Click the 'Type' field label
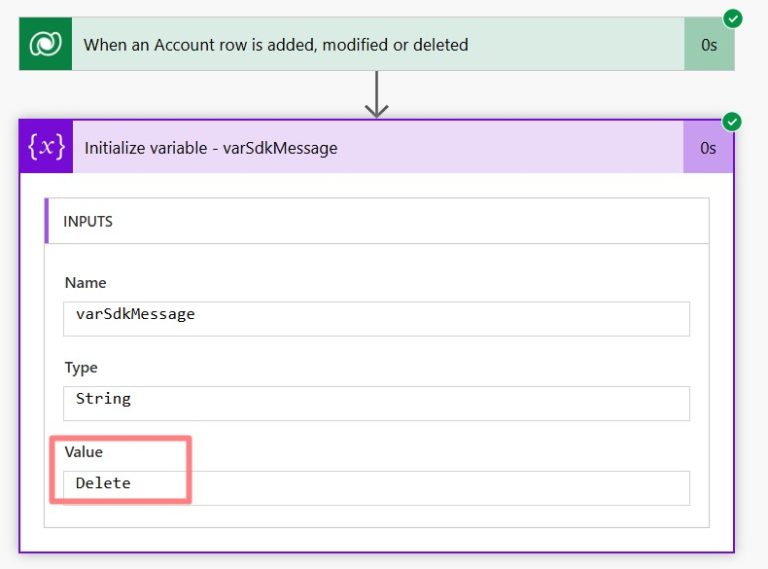The image size is (768, 569). (x=81, y=368)
